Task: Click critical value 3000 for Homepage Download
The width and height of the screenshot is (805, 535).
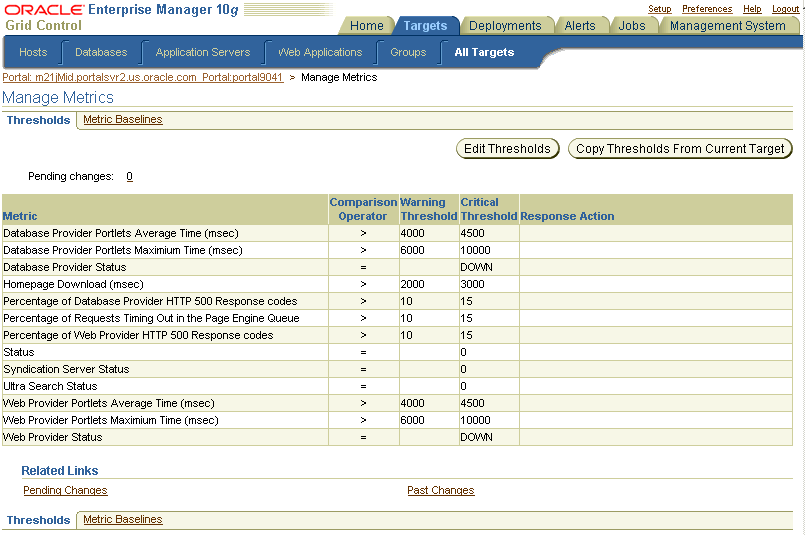Action: point(472,284)
